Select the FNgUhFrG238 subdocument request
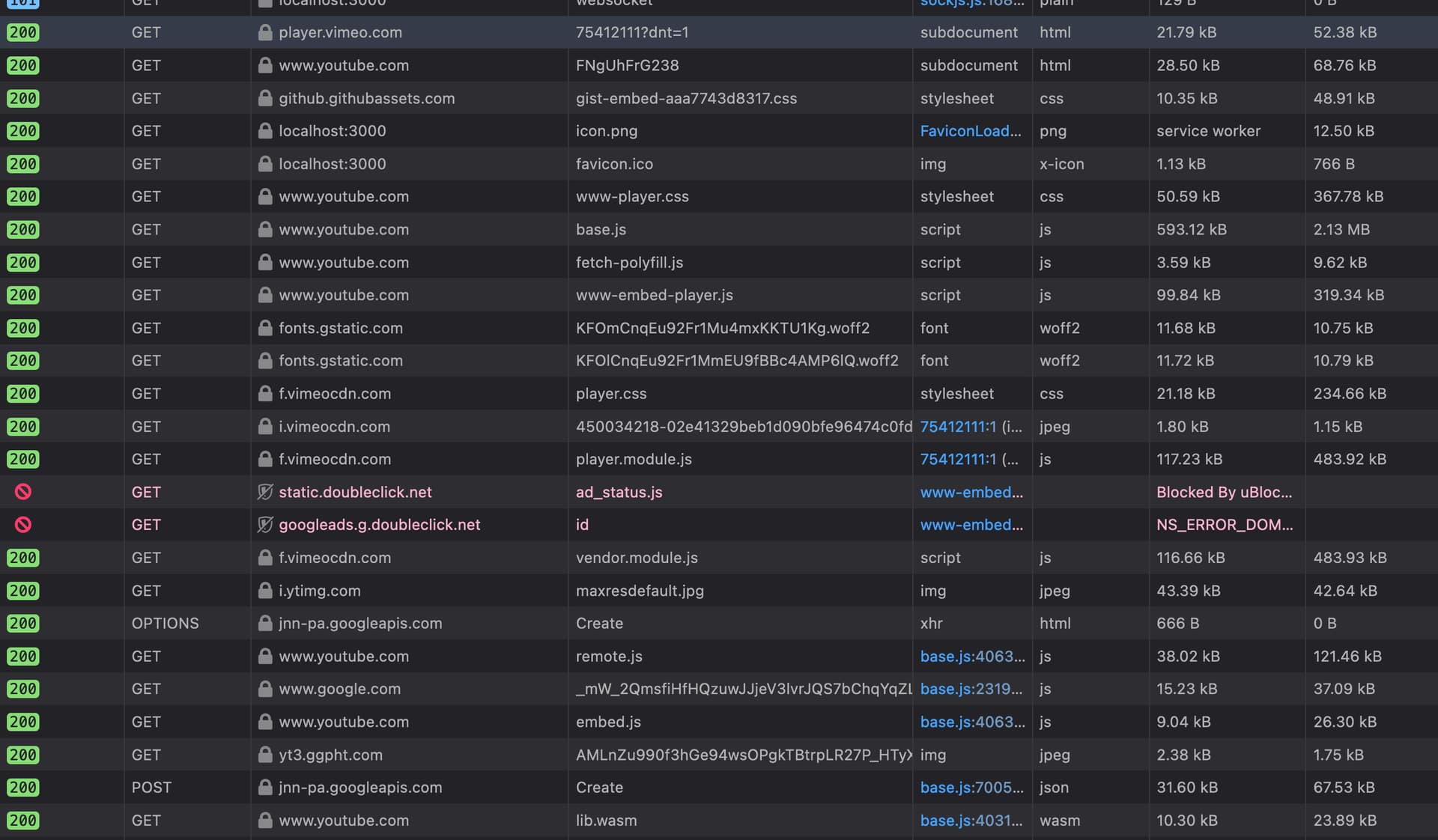Viewport: 1438px width, 840px height. pos(719,65)
